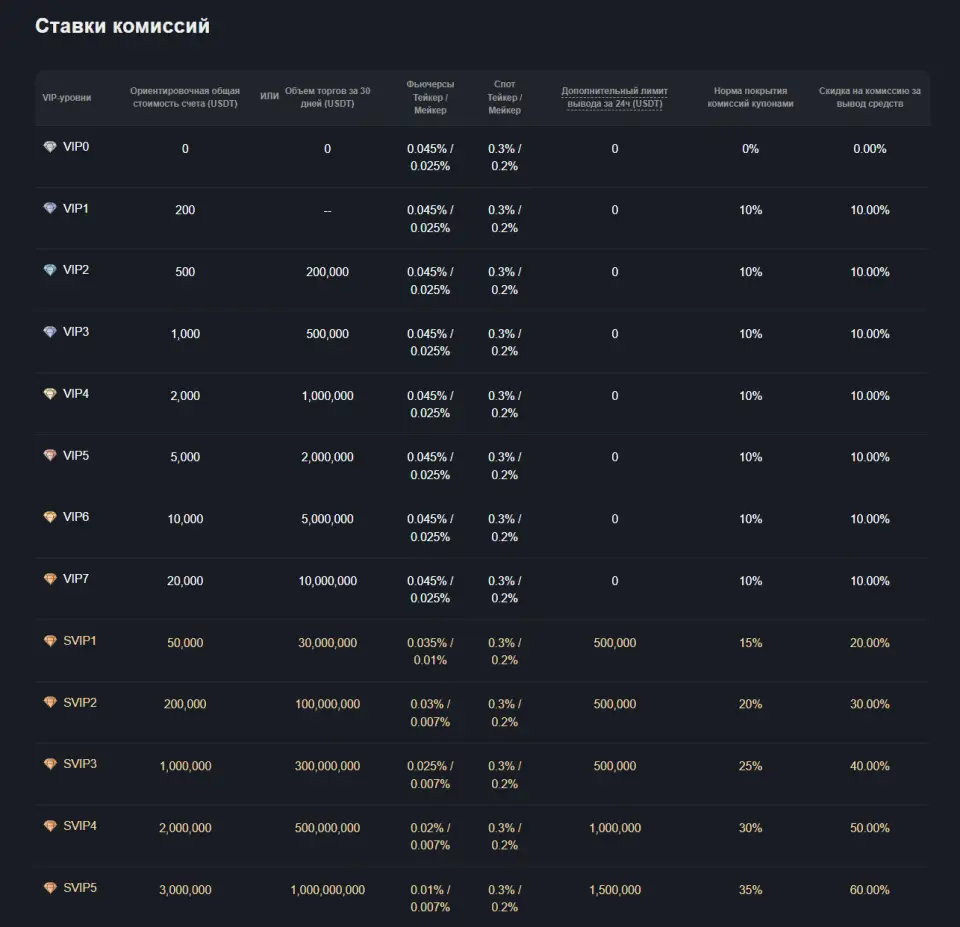
Task: Click the 1,500,000 withdrawal limit value
Action: point(615,890)
